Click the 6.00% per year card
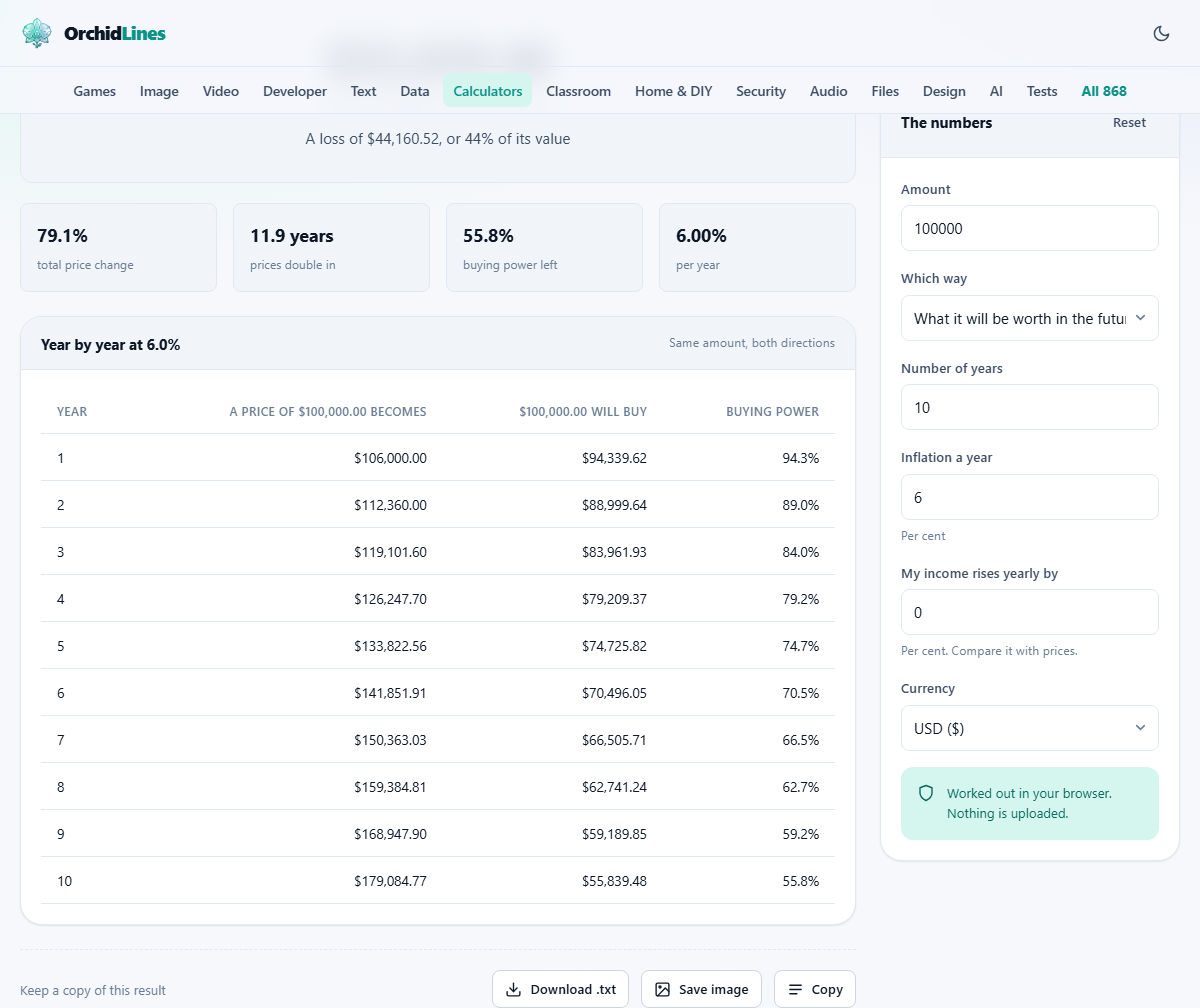1200x1008 pixels. (757, 248)
